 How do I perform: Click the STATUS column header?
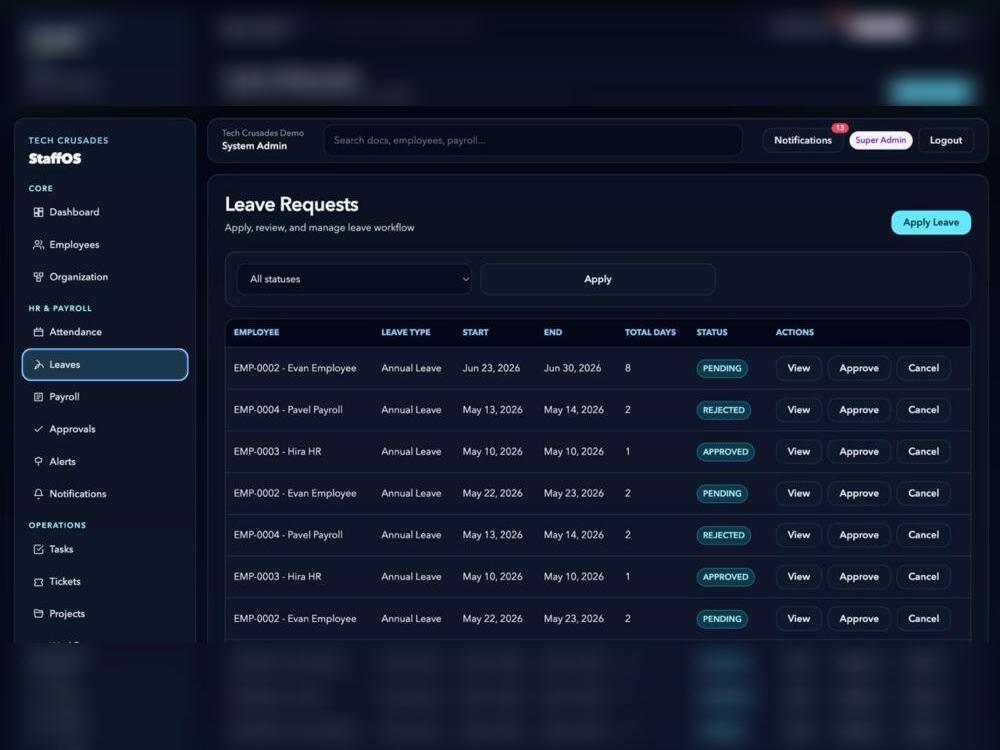click(712, 332)
